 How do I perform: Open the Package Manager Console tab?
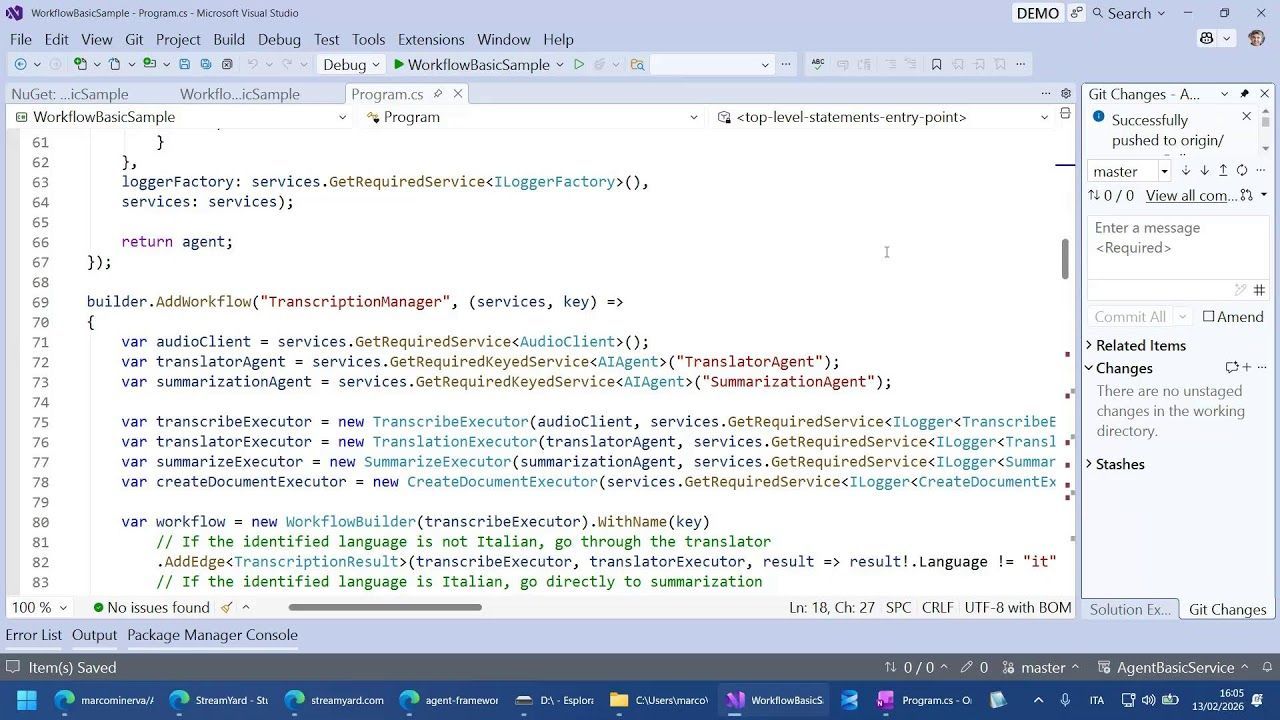pos(212,635)
